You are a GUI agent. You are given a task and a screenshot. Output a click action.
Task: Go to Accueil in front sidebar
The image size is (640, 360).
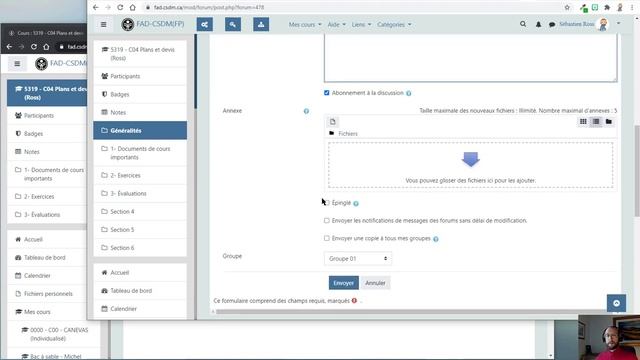point(140,273)
